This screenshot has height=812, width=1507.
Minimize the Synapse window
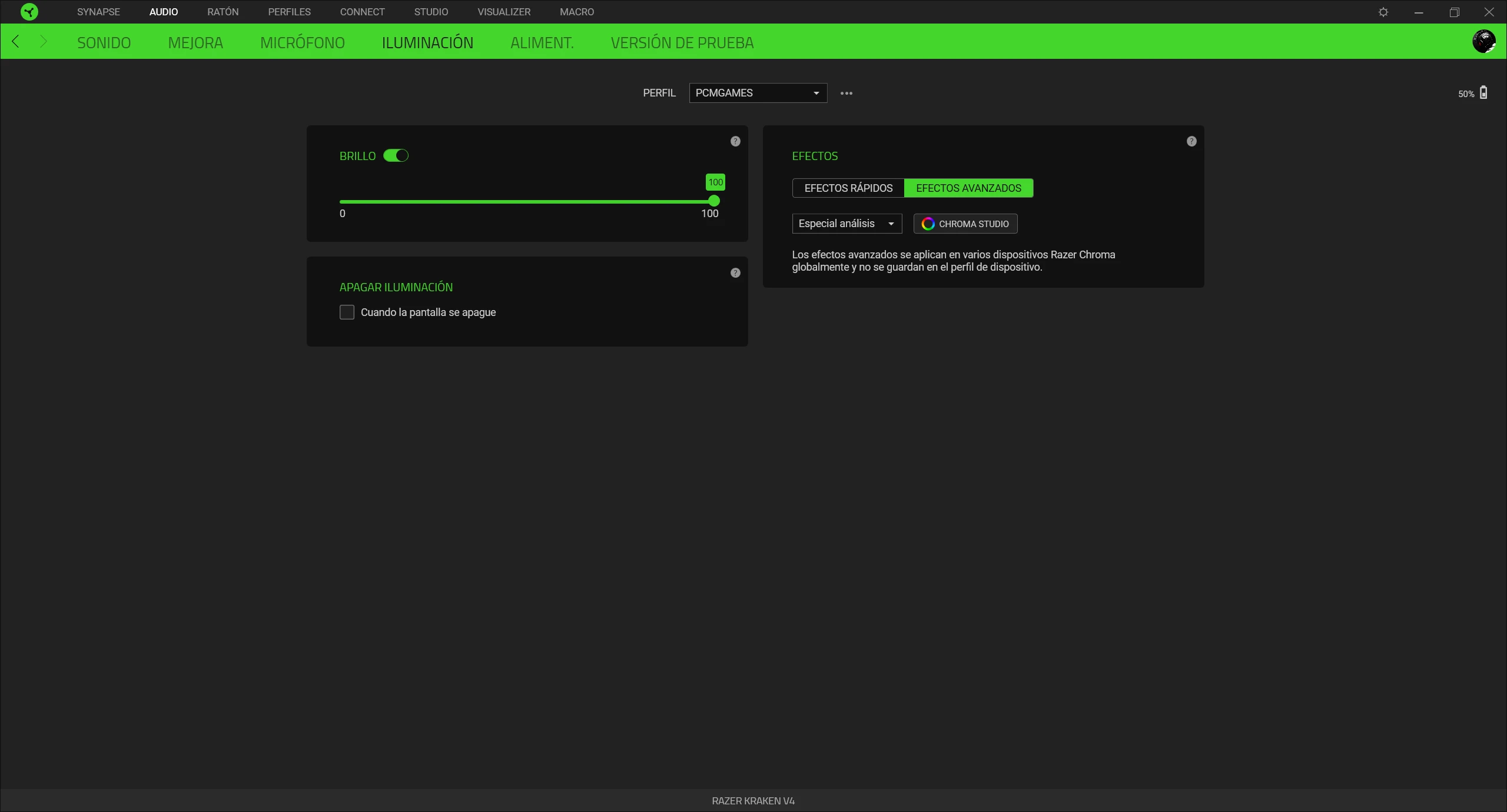[x=1419, y=12]
